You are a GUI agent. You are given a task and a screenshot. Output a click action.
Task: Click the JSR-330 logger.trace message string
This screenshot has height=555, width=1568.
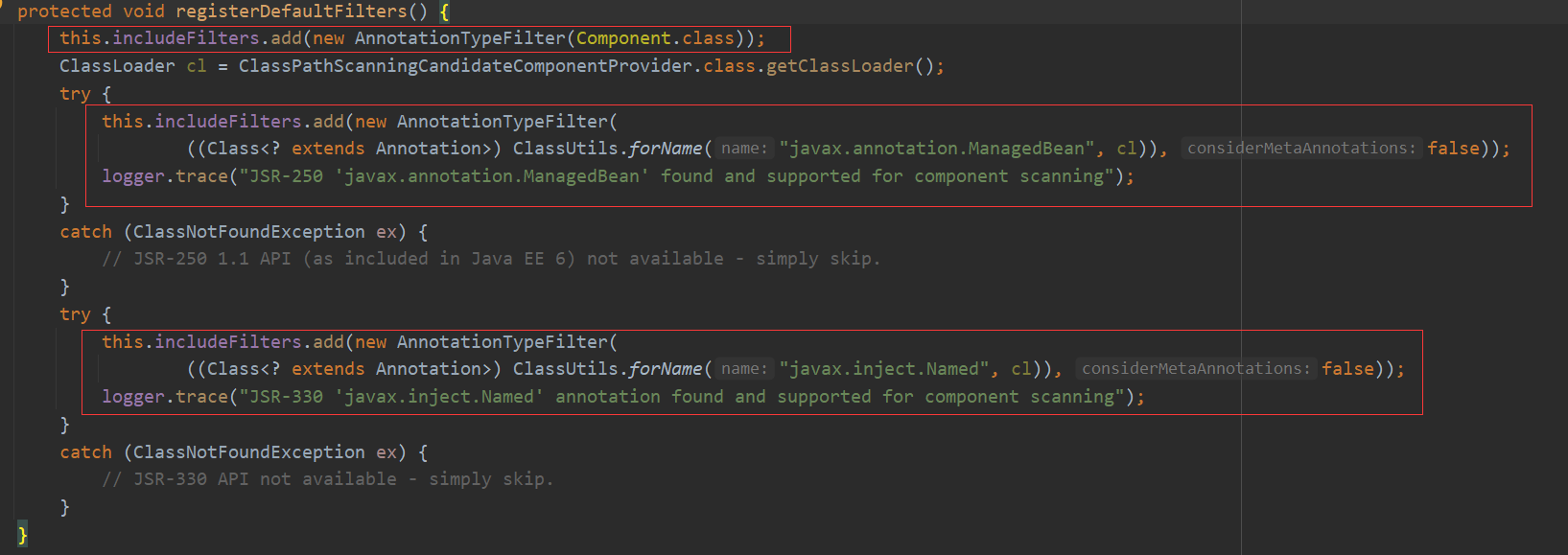(x=682, y=397)
